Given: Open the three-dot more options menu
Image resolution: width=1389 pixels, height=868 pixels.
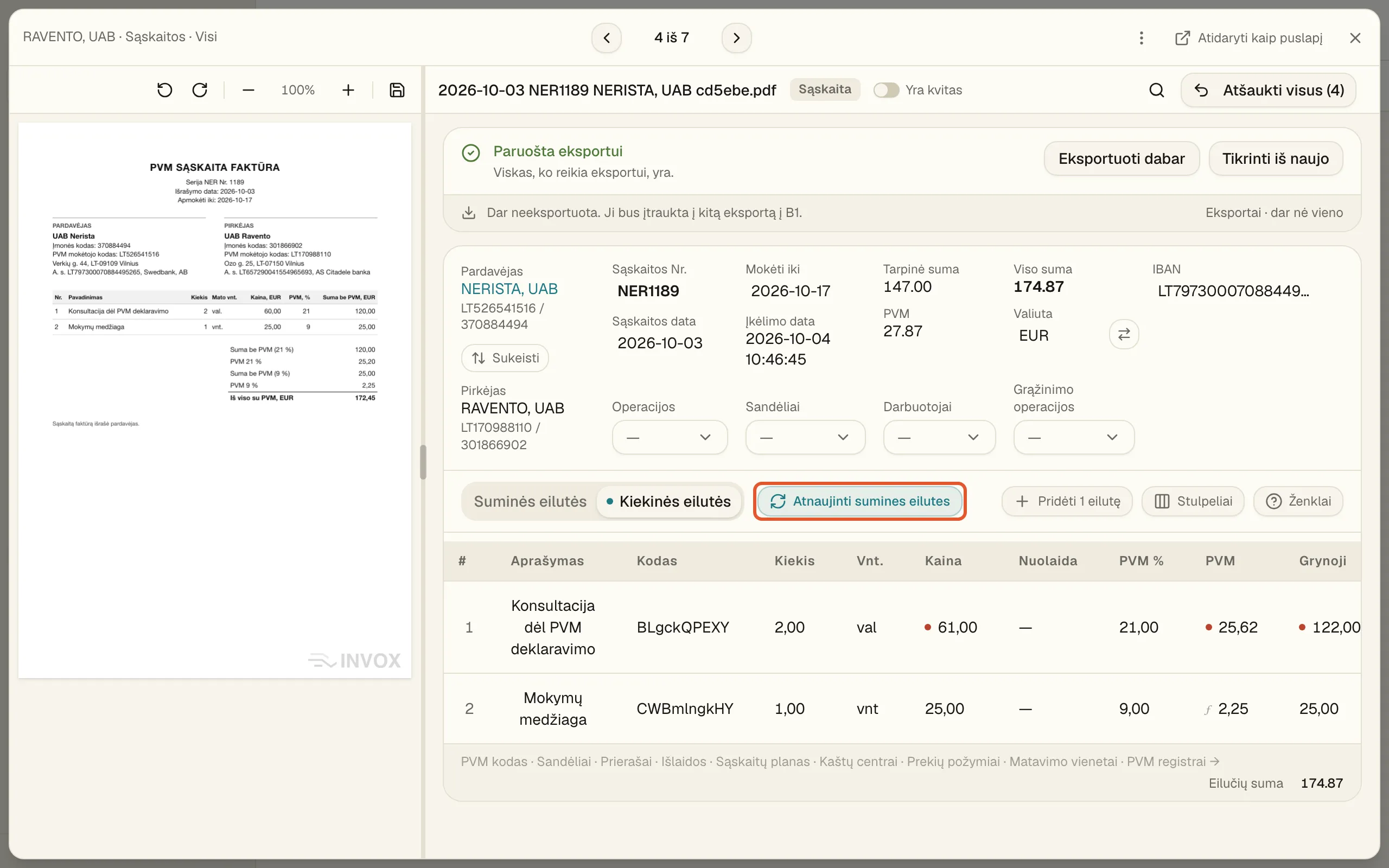Looking at the screenshot, I should (x=1141, y=38).
